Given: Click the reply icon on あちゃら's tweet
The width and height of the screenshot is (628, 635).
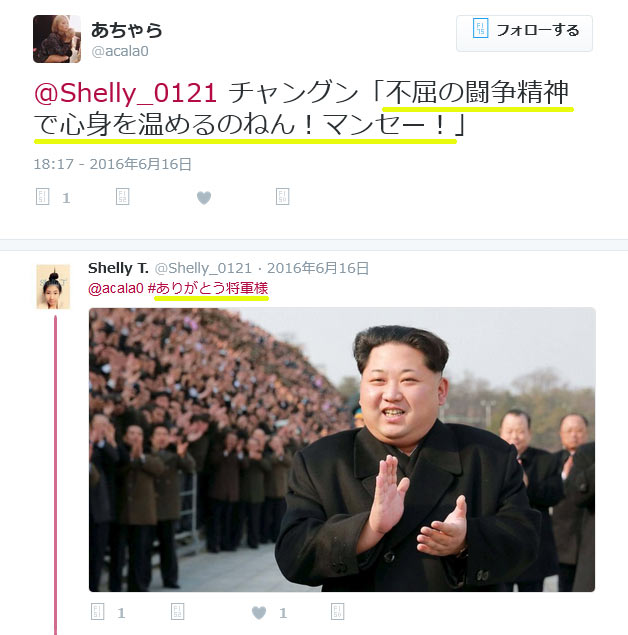Looking at the screenshot, I should tap(43, 197).
